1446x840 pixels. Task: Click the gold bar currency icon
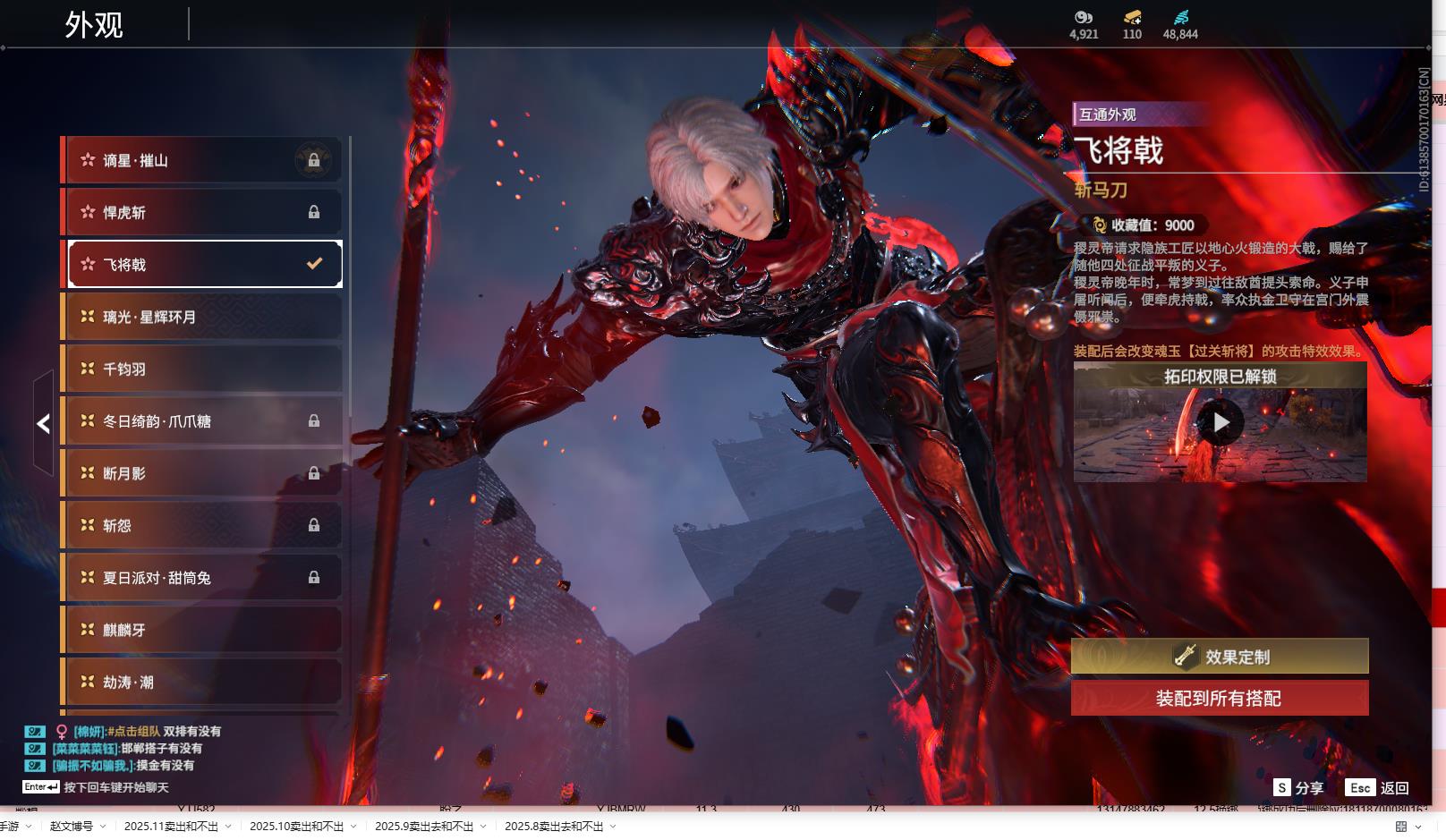coord(1132,17)
